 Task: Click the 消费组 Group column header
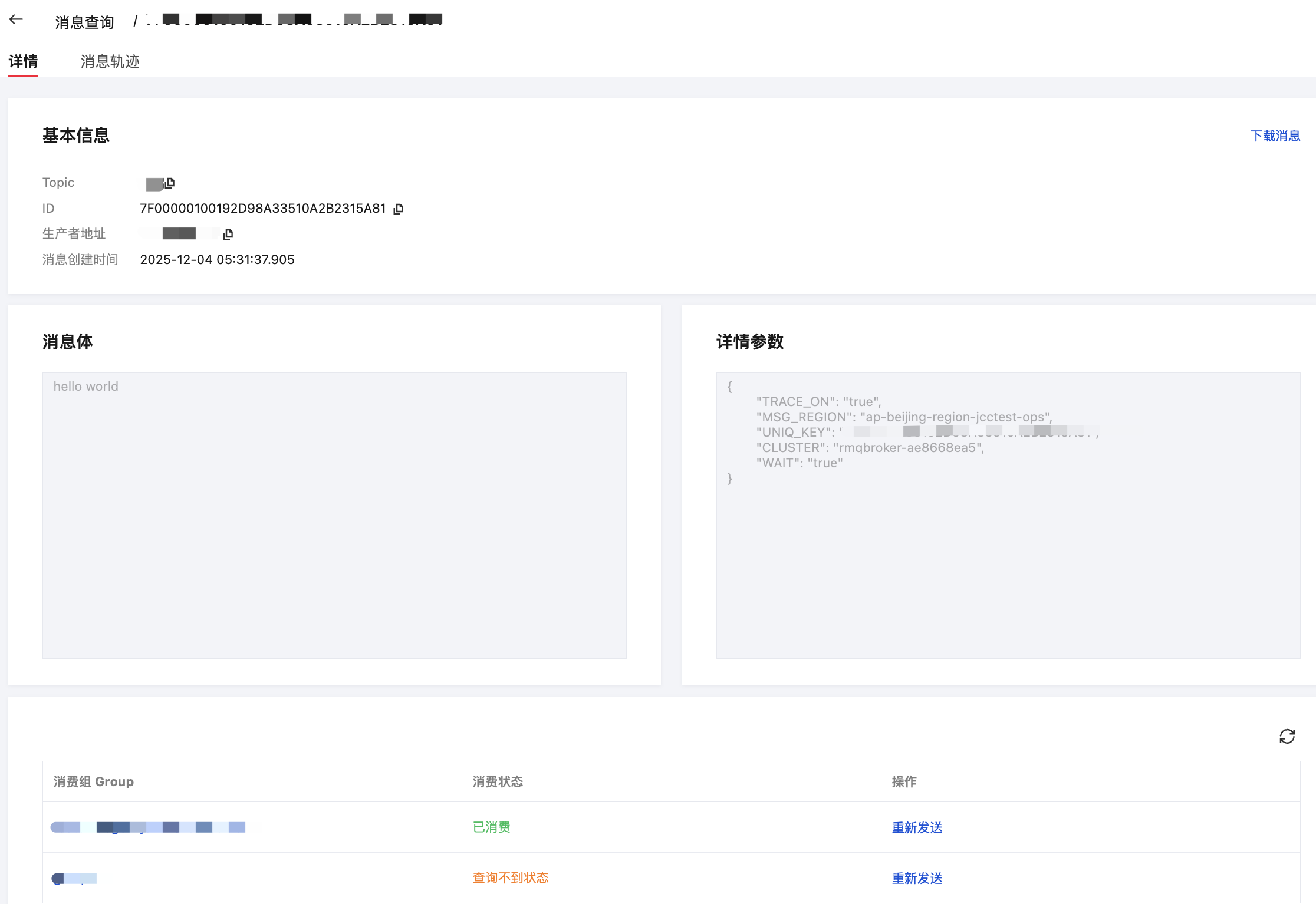pyautogui.click(x=94, y=781)
